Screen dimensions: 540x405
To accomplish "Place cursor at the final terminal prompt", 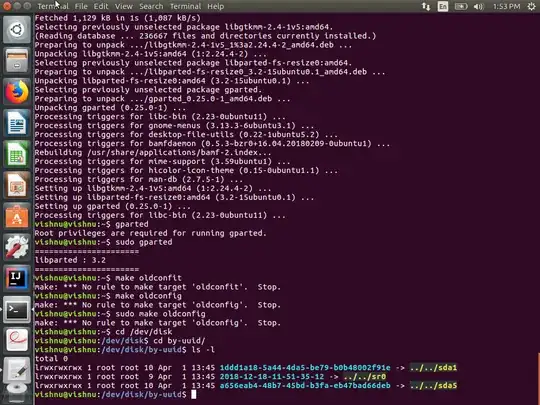I will (x=194, y=395).
